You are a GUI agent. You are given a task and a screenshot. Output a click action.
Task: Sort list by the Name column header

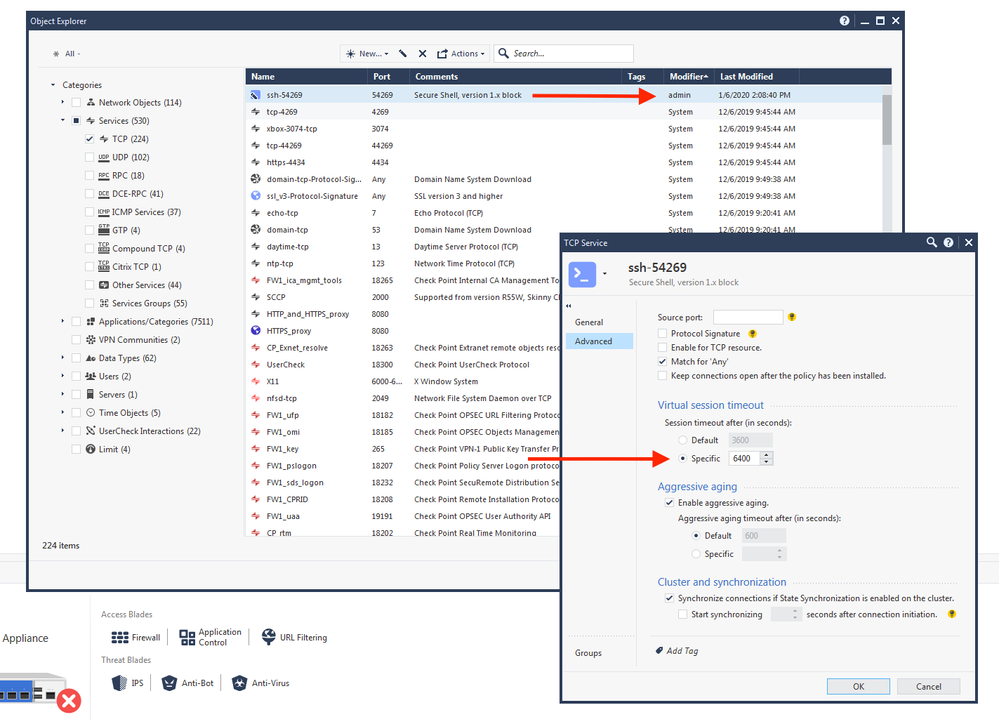[306, 76]
